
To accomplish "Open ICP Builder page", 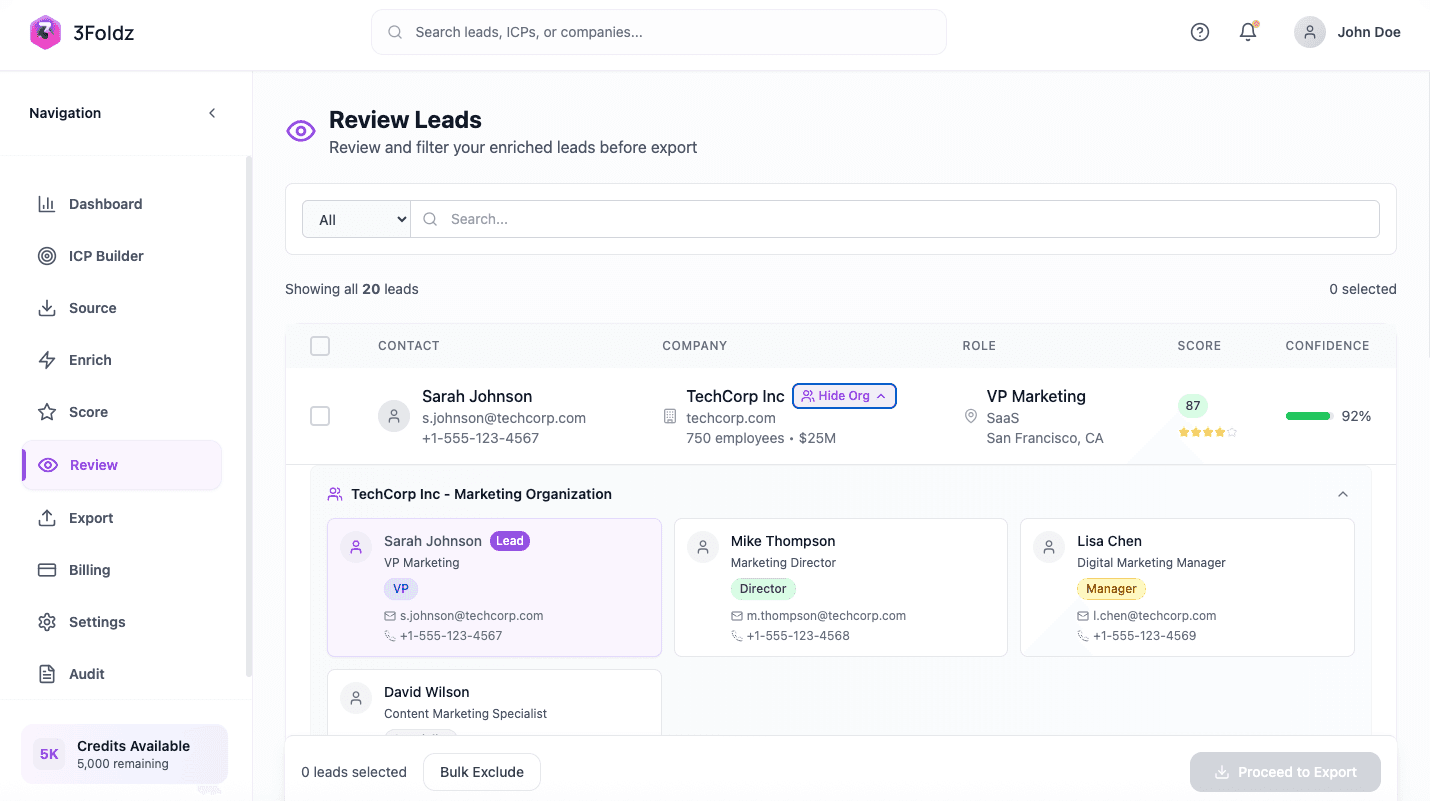I will tap(122, 256).
